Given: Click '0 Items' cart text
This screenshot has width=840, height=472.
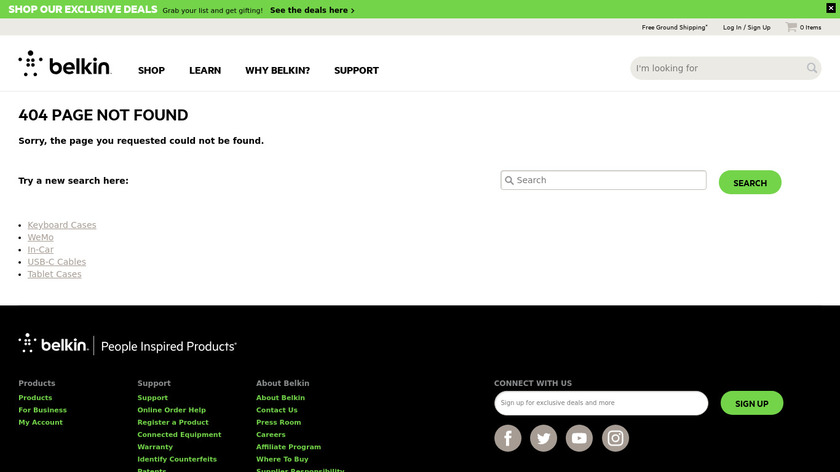Looking at the screenshot, I should pyautogui.click(x=810, y=27).
